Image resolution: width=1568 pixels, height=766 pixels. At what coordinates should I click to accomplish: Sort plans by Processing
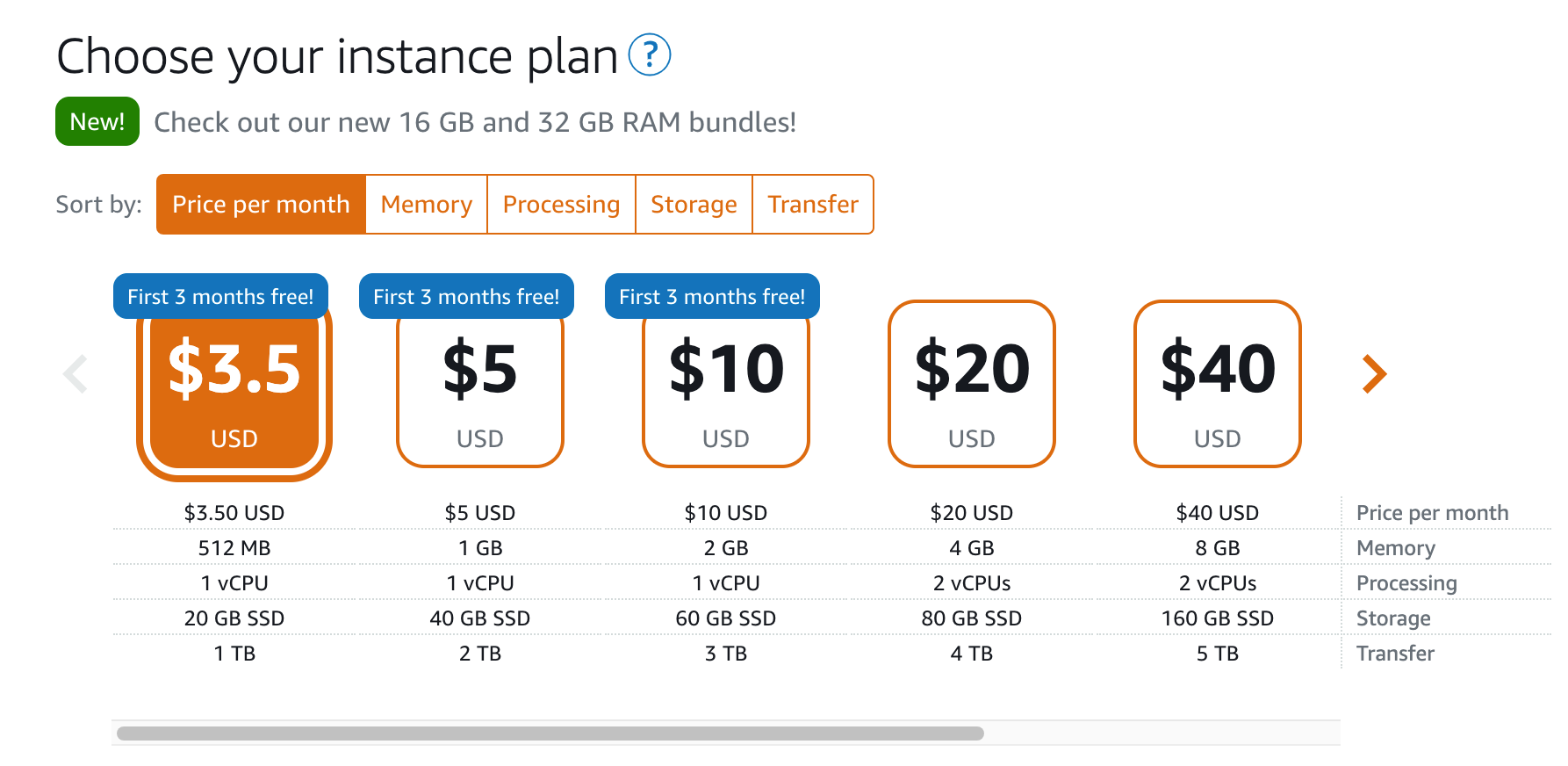561,205
